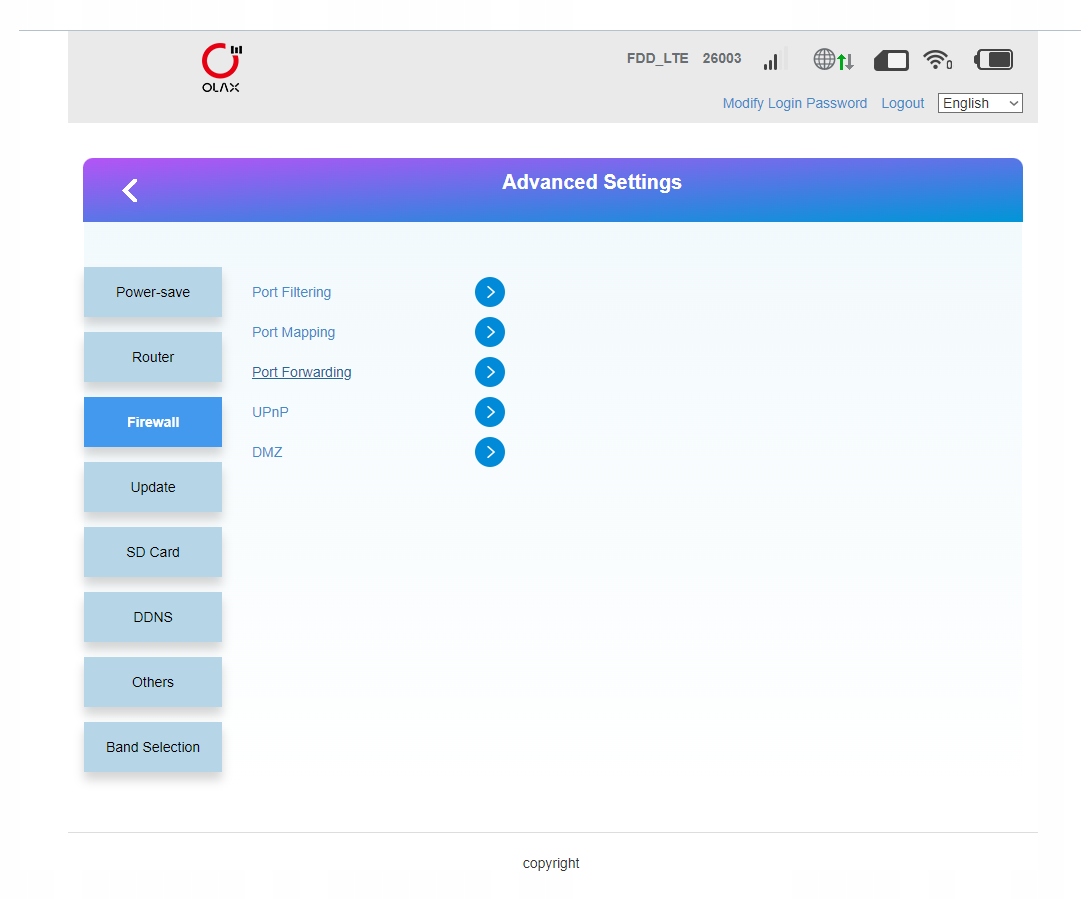Viewport: 1092px width, 899px height.
Task: Open UPnP via its arrow button
Action: coord(490,412)
